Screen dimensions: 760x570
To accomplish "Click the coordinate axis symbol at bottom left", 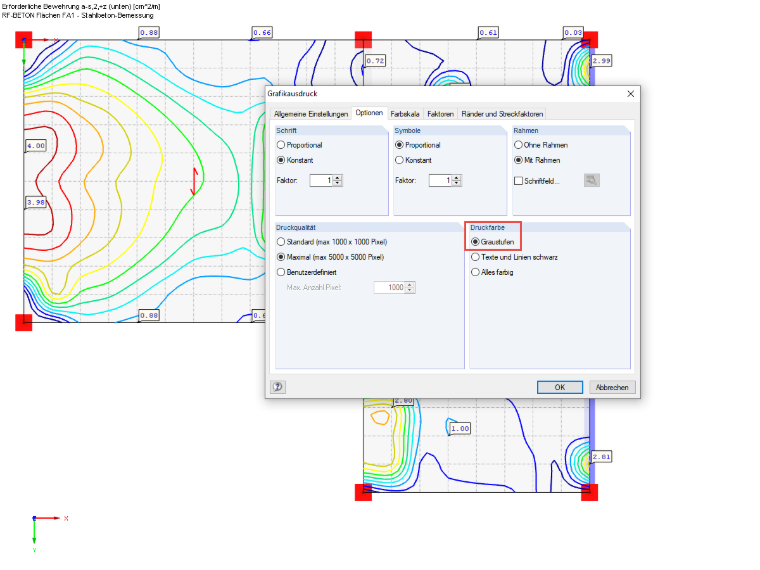I will tap(48, 533).
